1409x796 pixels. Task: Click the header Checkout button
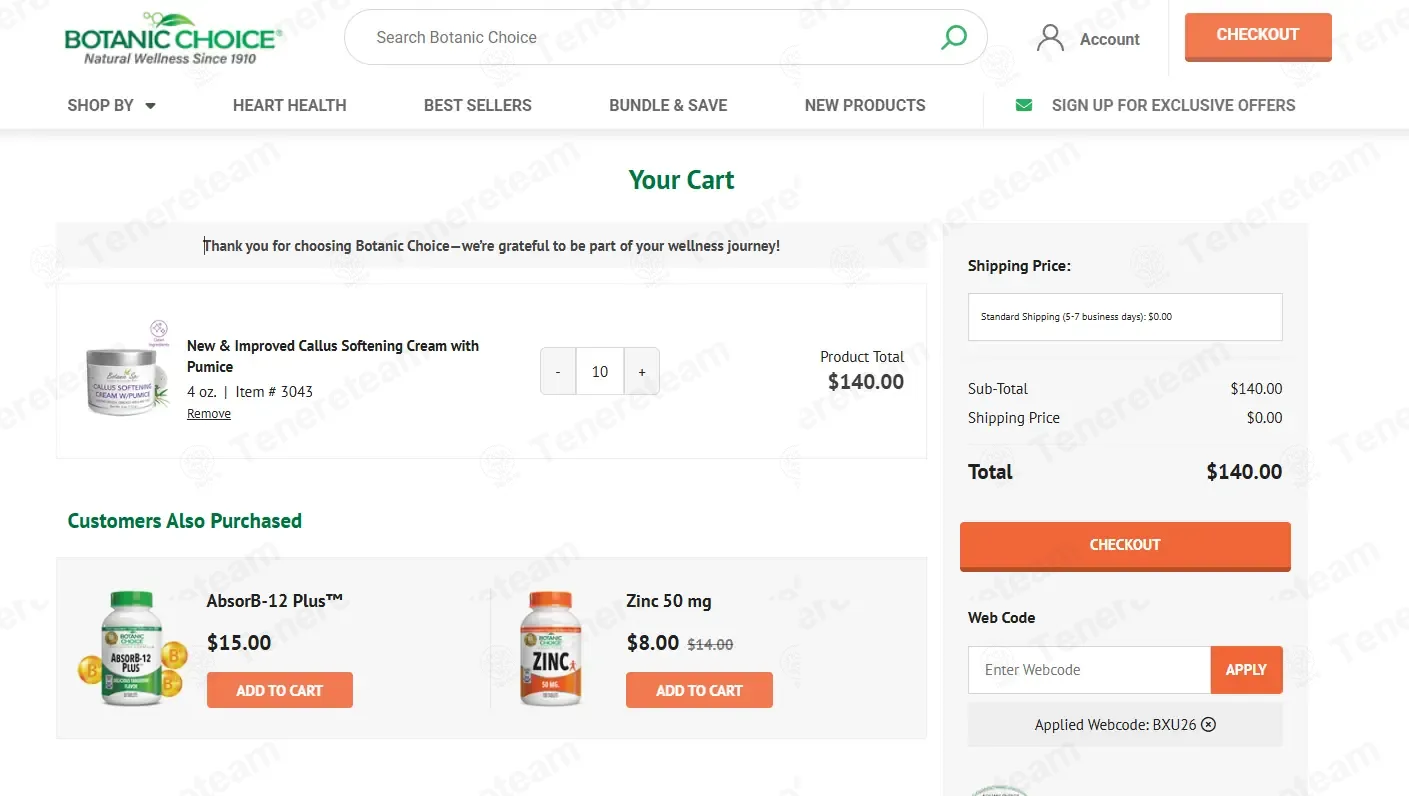tap(1258, 36)
